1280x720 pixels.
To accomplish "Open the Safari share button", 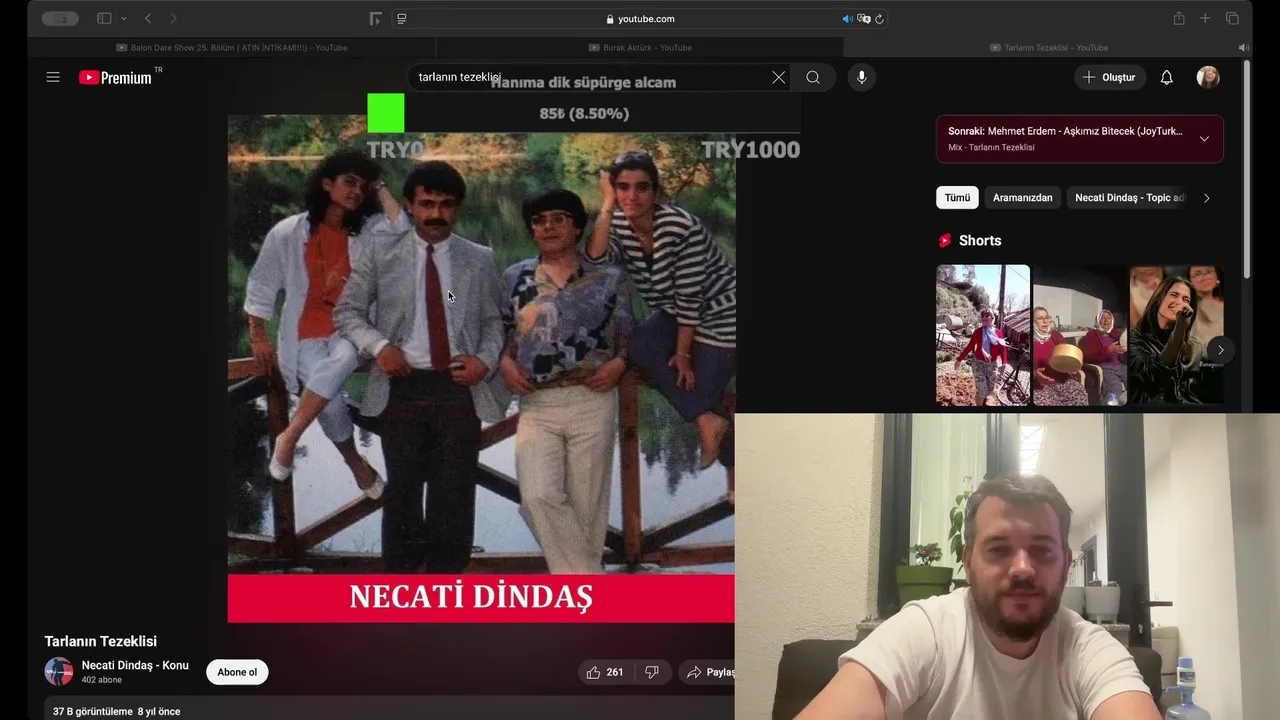I will pyautogui.click(x=1179, y=18).
